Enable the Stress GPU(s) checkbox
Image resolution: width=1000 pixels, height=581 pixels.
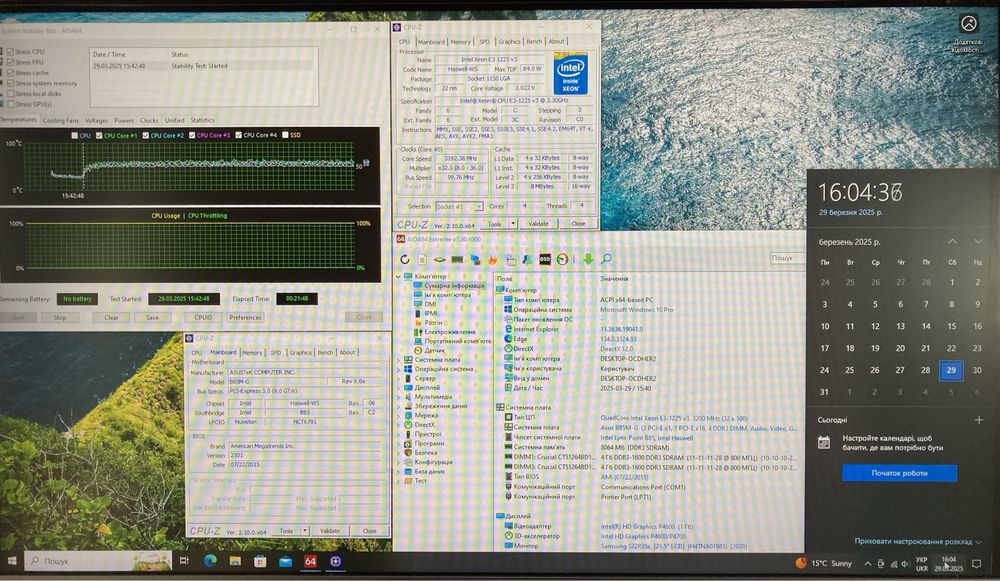pos(11,103)
